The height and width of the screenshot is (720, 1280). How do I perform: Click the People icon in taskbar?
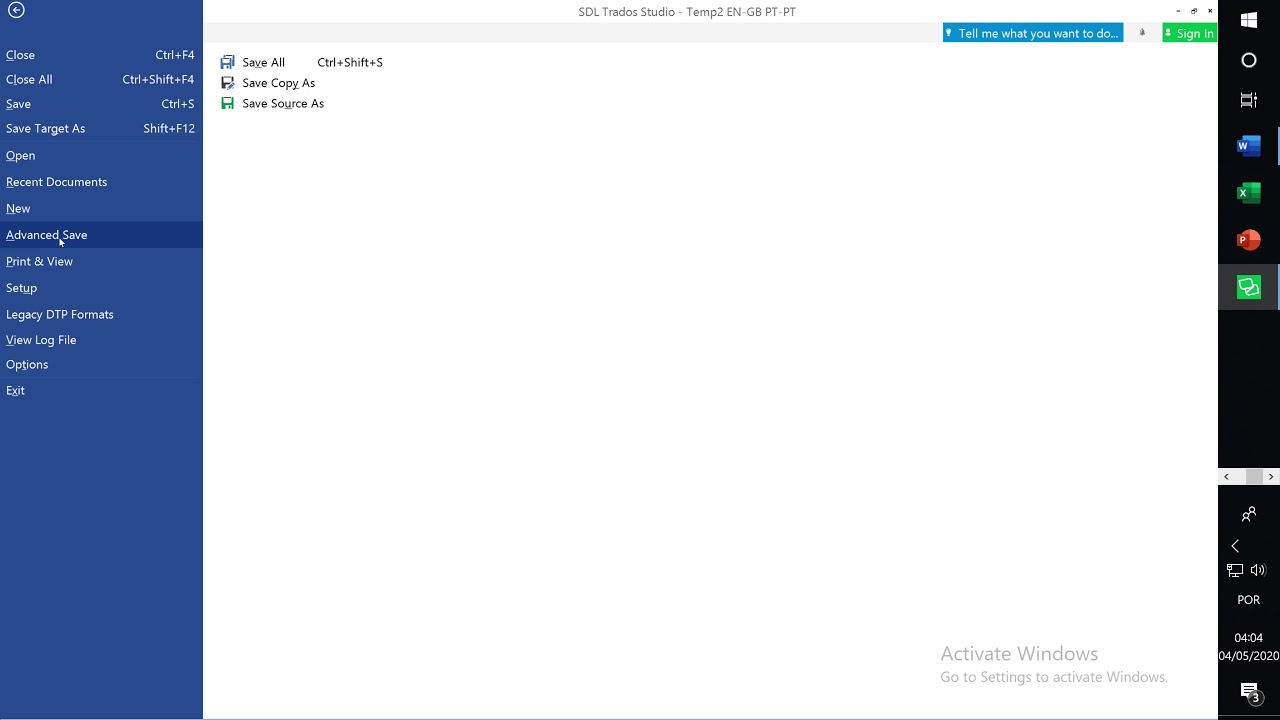click(x=1249, y=515)
